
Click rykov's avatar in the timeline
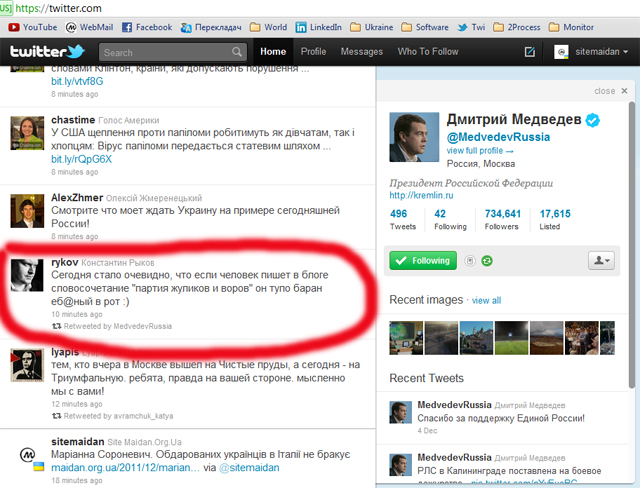[x=24, y=271]
